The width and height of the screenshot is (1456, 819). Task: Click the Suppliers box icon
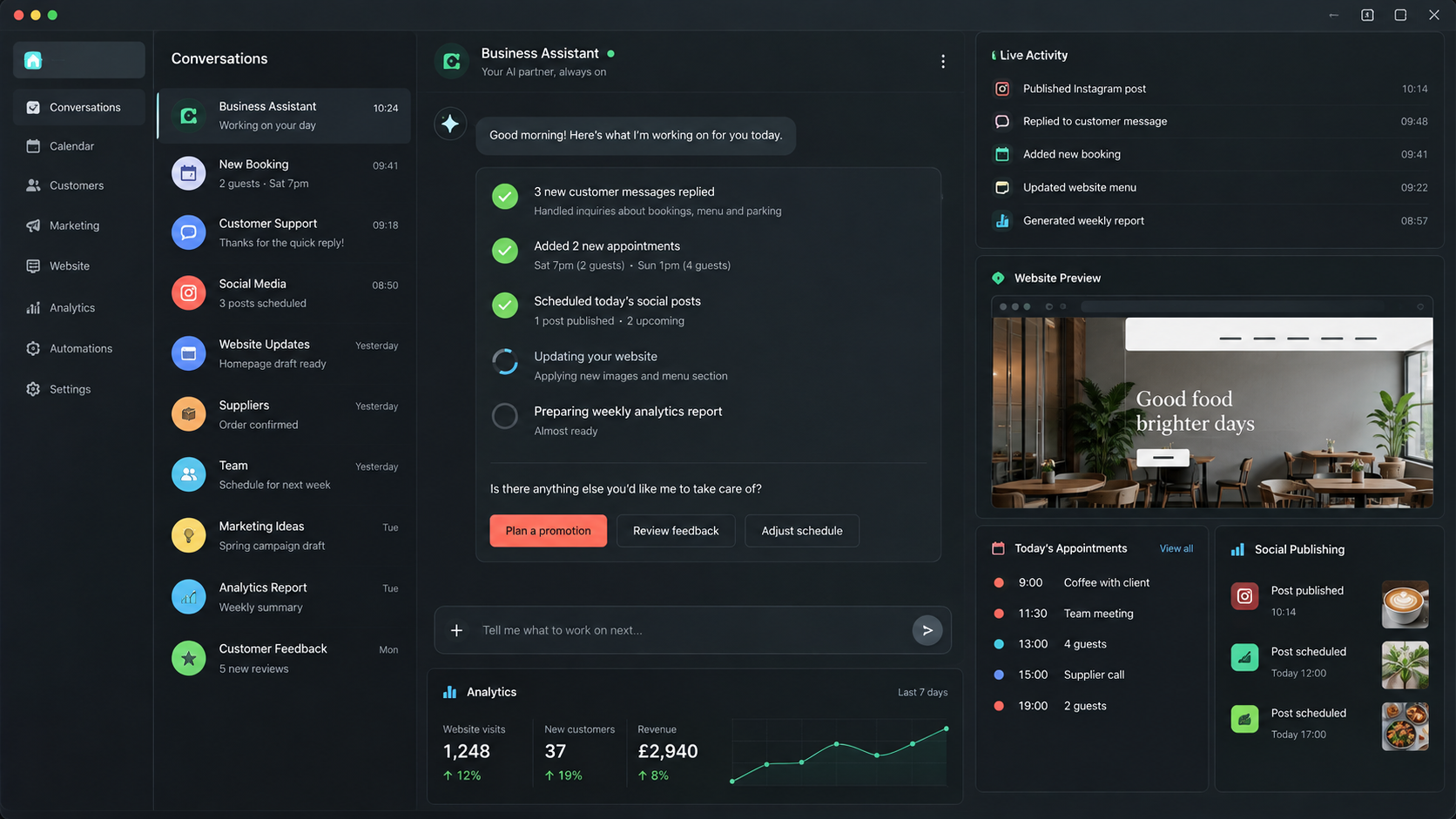pos(188,414)
